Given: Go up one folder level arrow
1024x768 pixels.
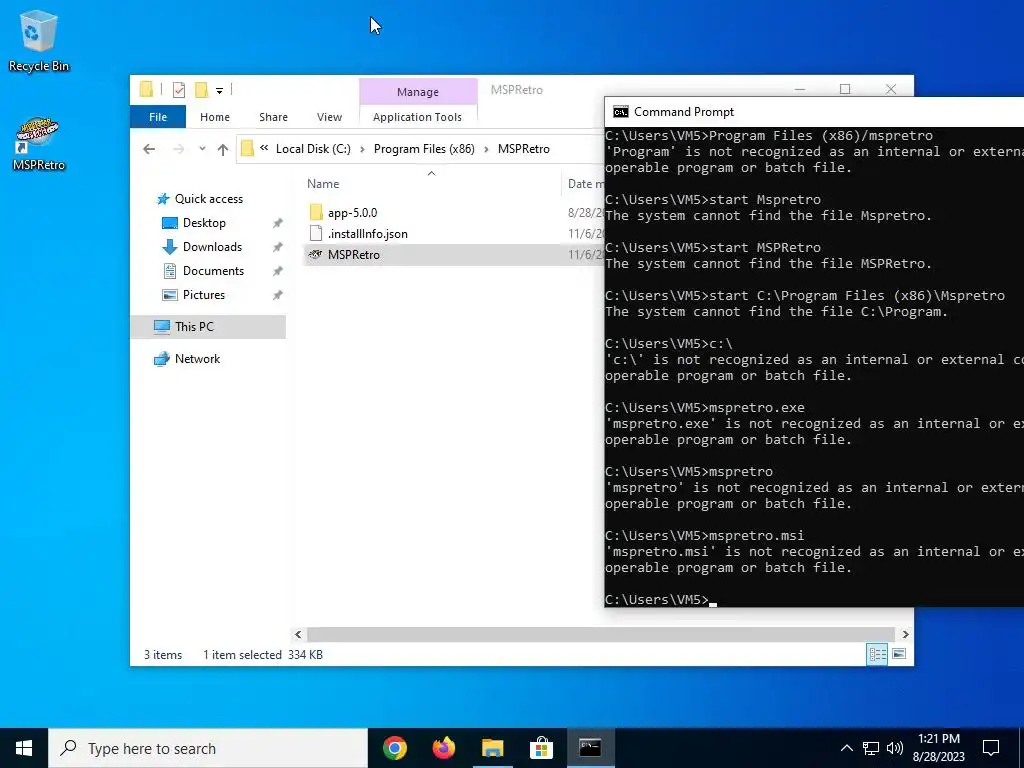Looking at the screenshot, I should (x=223, y=150).
